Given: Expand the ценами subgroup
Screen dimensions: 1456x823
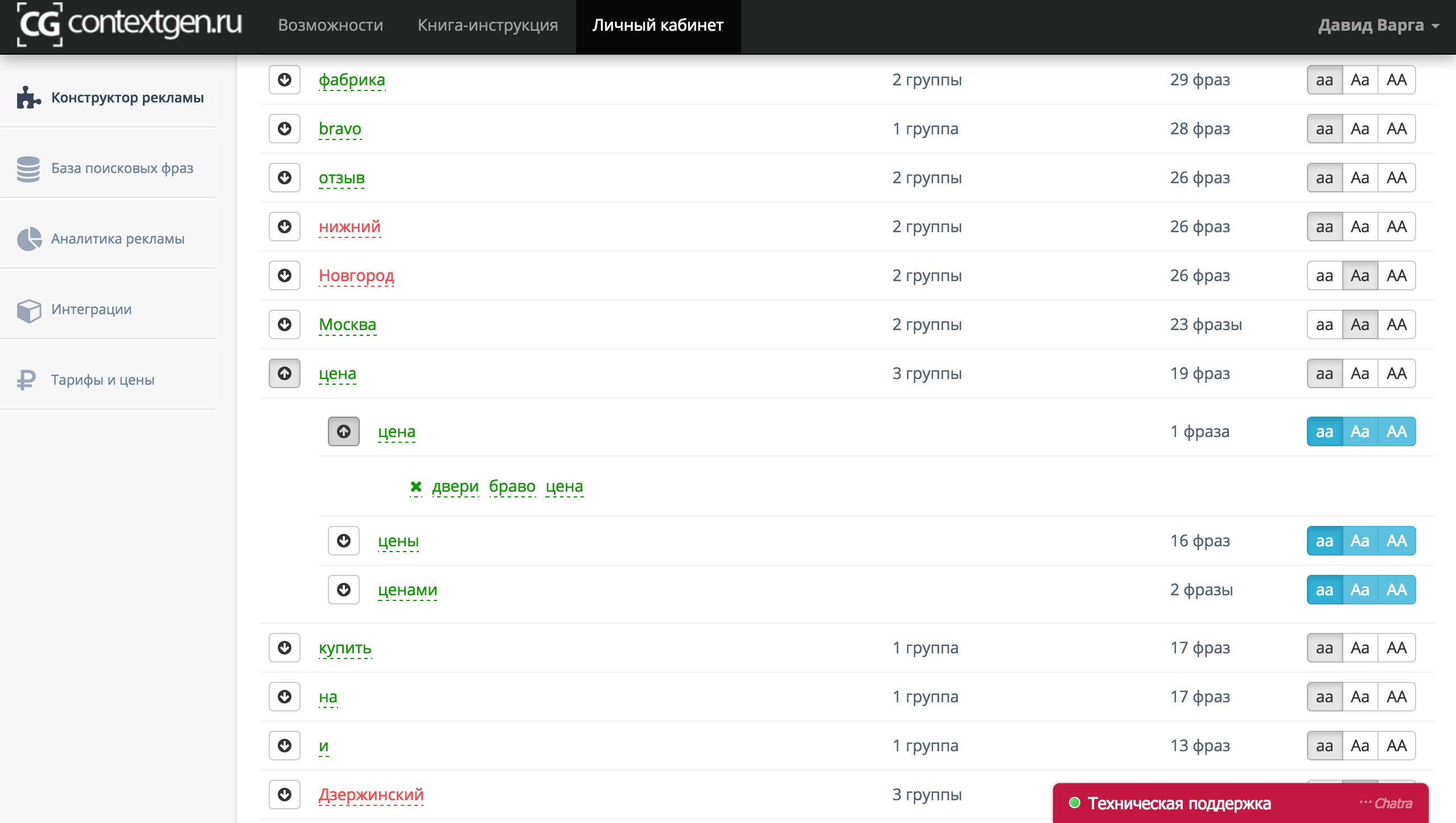Looking at the screenshot, I should pos(344,590).
